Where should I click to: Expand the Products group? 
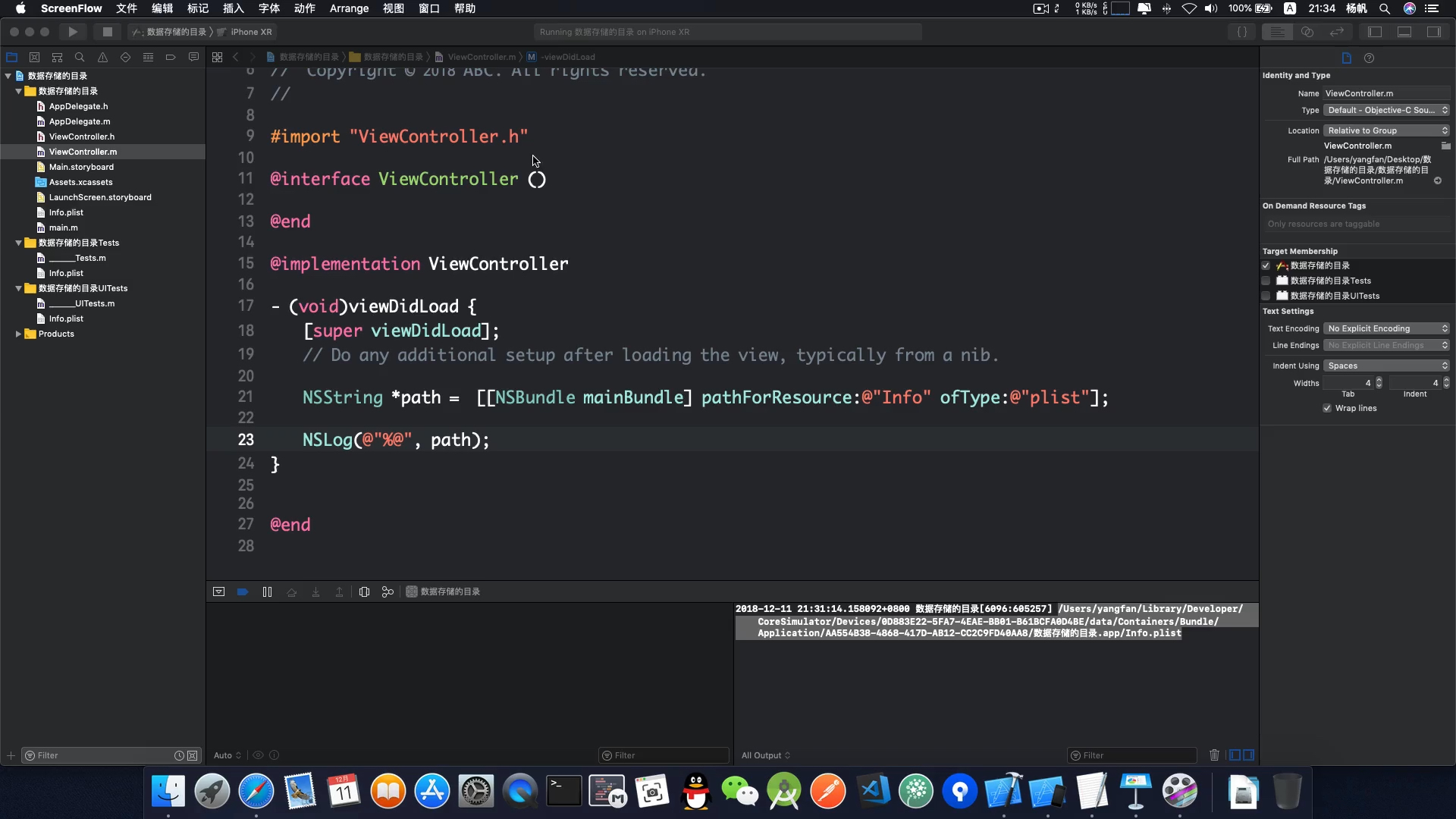coord(18,334)
